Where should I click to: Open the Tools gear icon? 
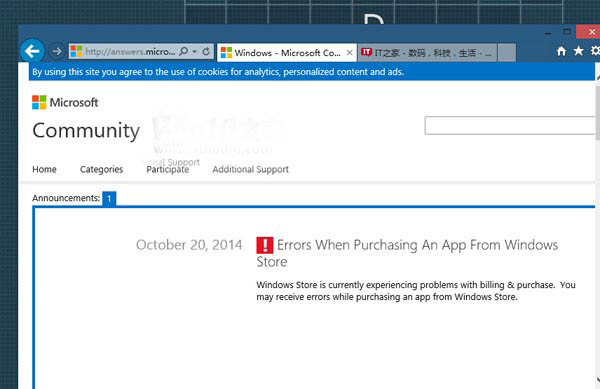[595, 50]
